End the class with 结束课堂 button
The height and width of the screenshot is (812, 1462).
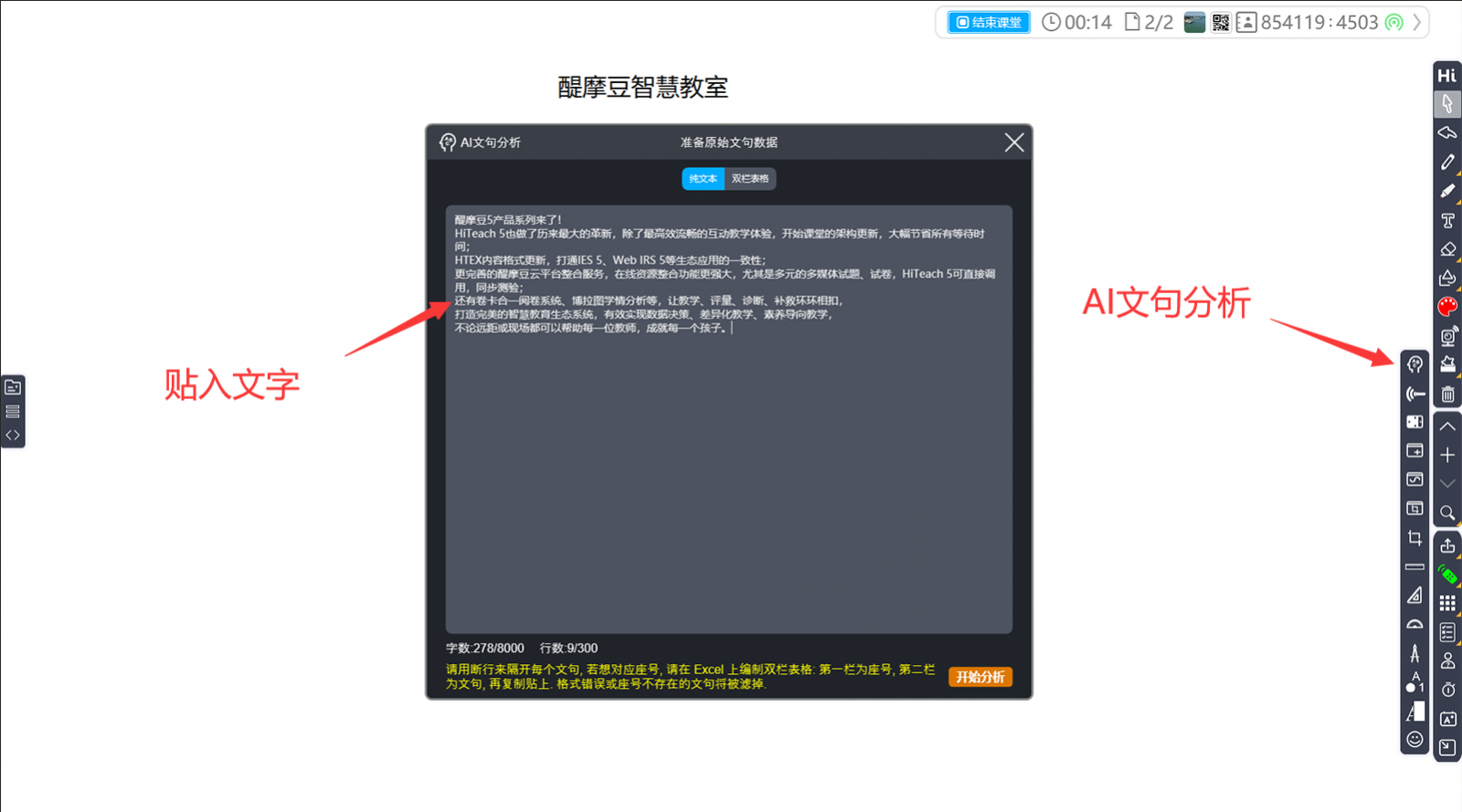[x=989, y=23]
